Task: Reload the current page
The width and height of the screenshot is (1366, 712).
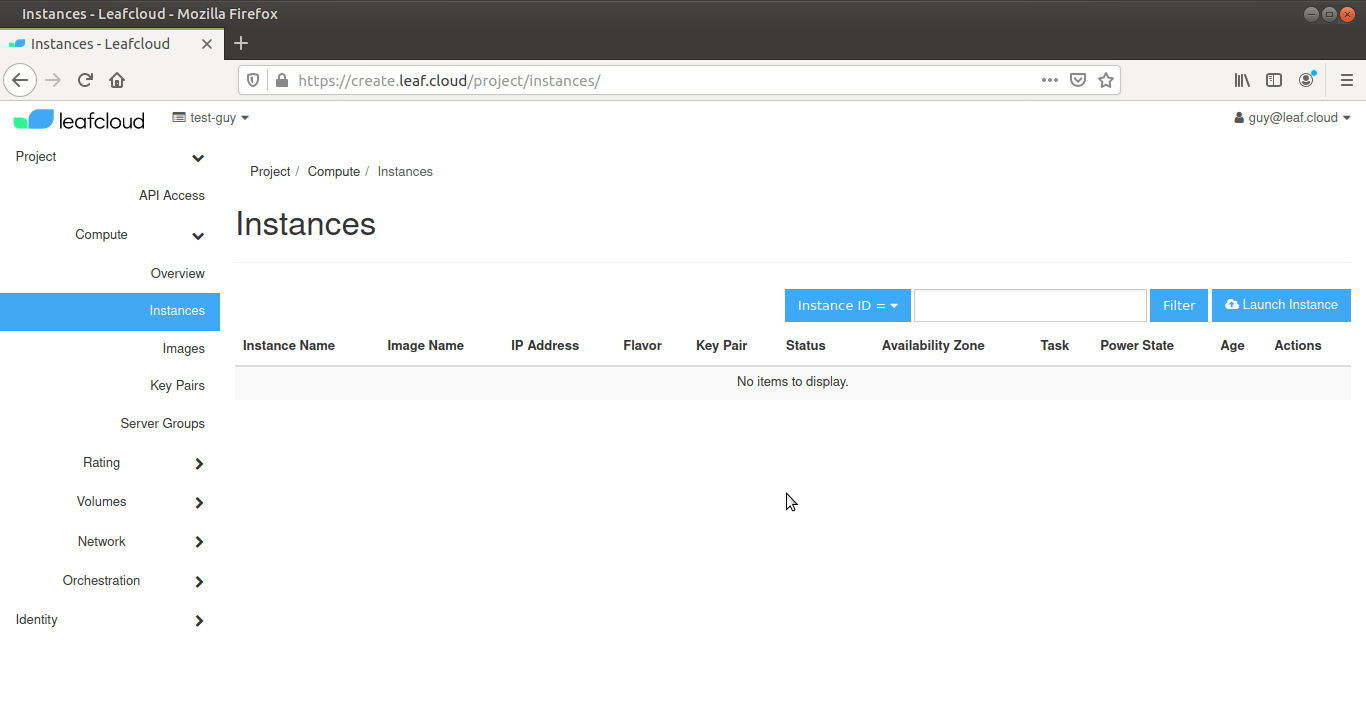Action: (85, 80)
